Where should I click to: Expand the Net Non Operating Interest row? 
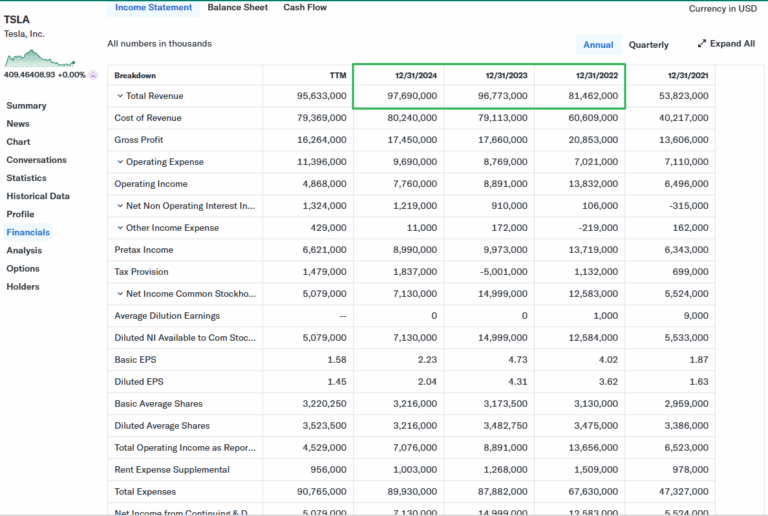[120, 206]
